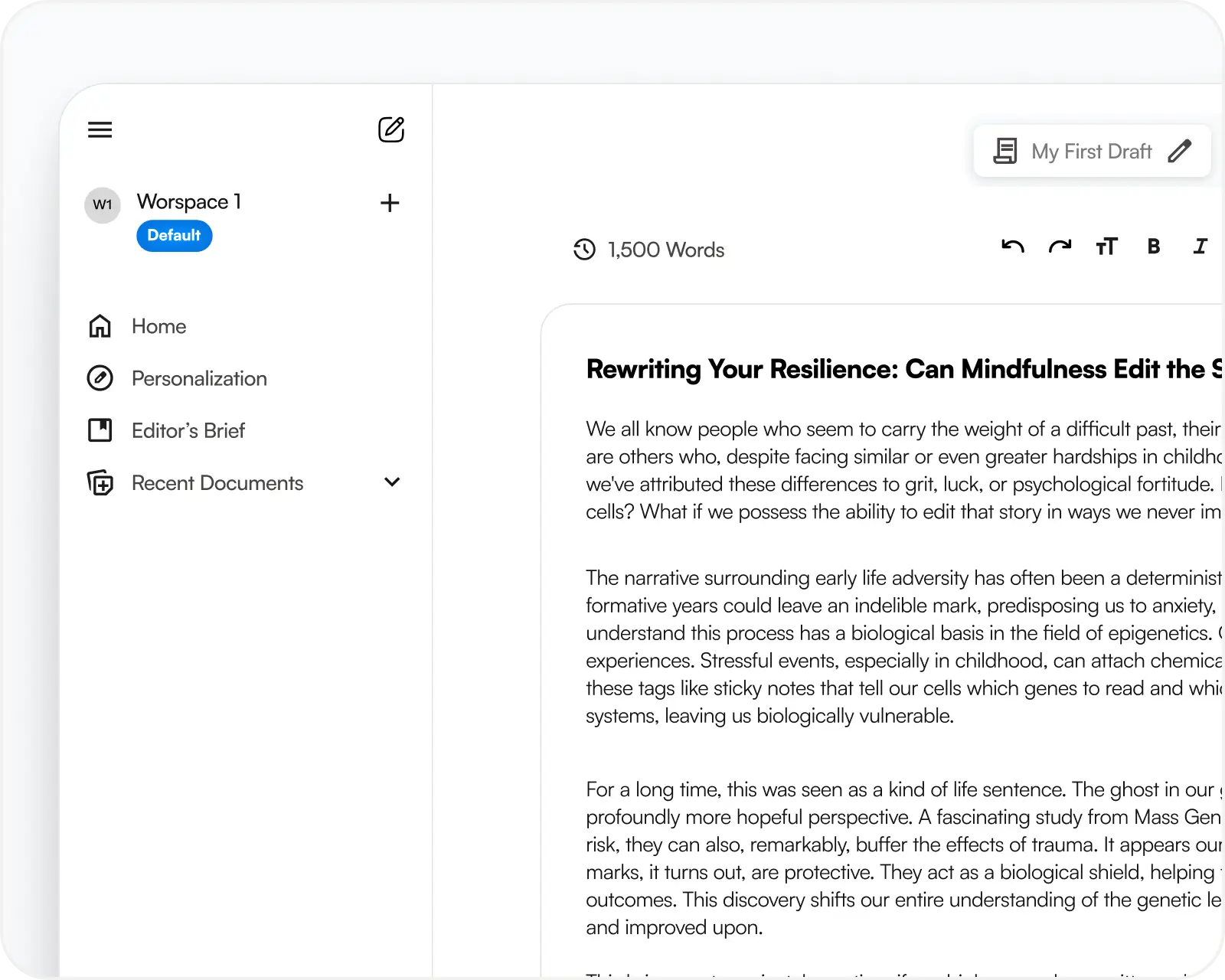Add a new workspace with the plus icon

click(390, 203)
